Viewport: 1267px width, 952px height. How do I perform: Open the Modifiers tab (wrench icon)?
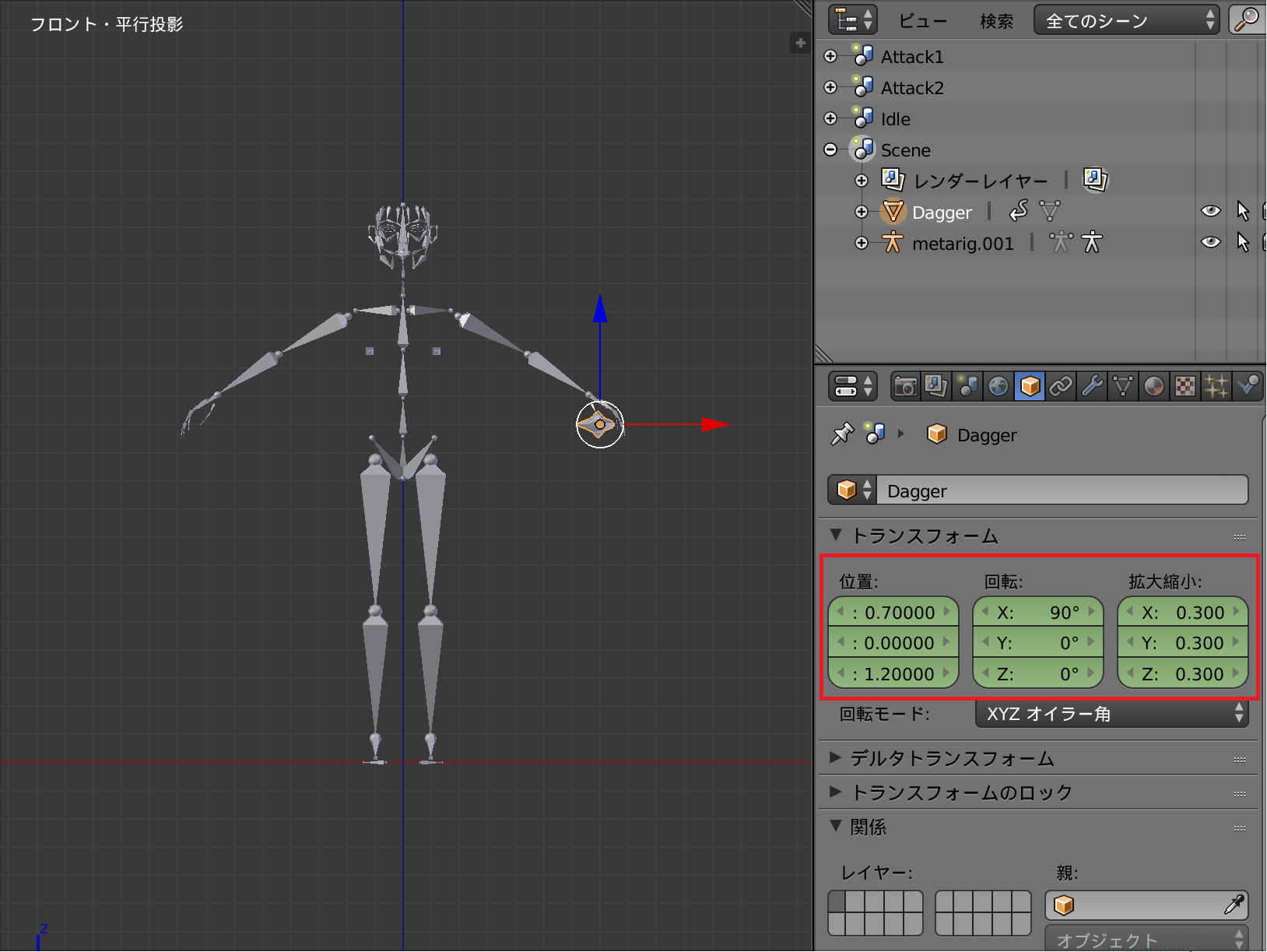(x=1092, y=386)
